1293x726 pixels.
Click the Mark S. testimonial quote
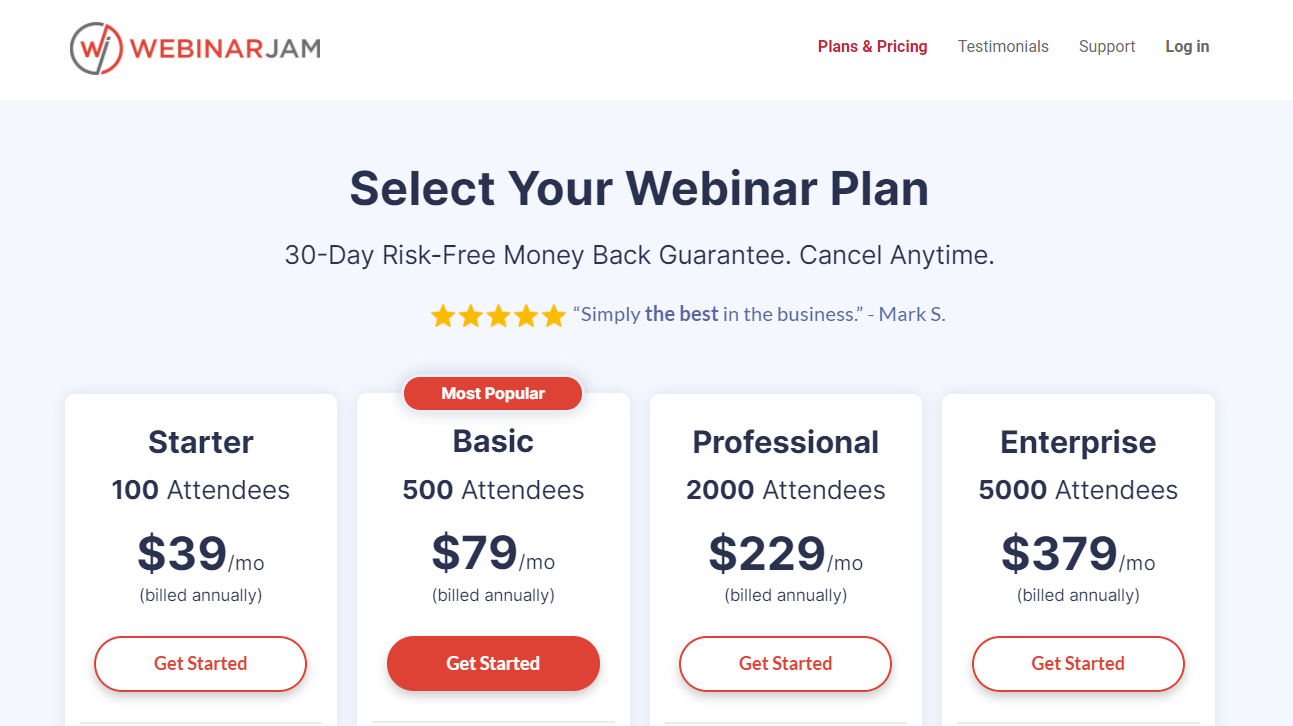[x=759, y=314]
